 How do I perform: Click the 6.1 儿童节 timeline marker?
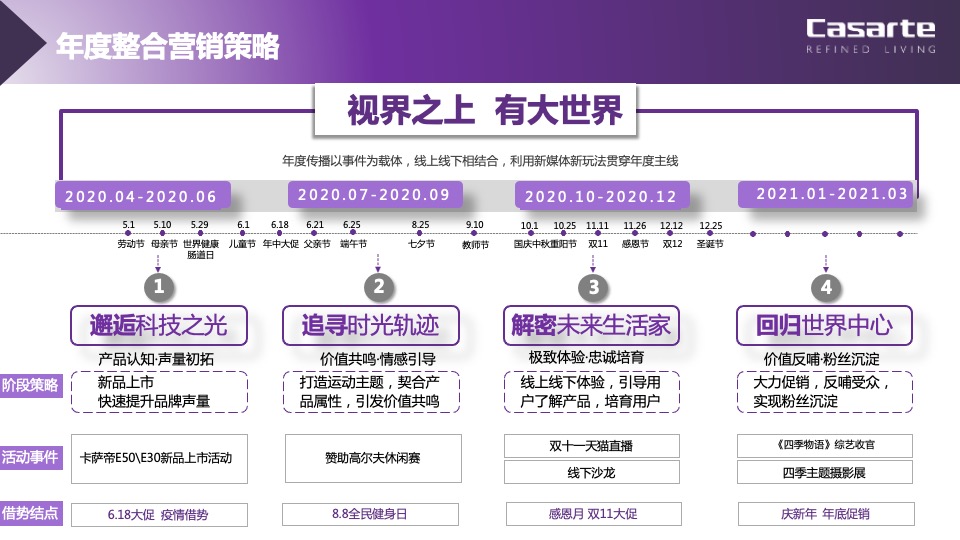tap(242, 234)
